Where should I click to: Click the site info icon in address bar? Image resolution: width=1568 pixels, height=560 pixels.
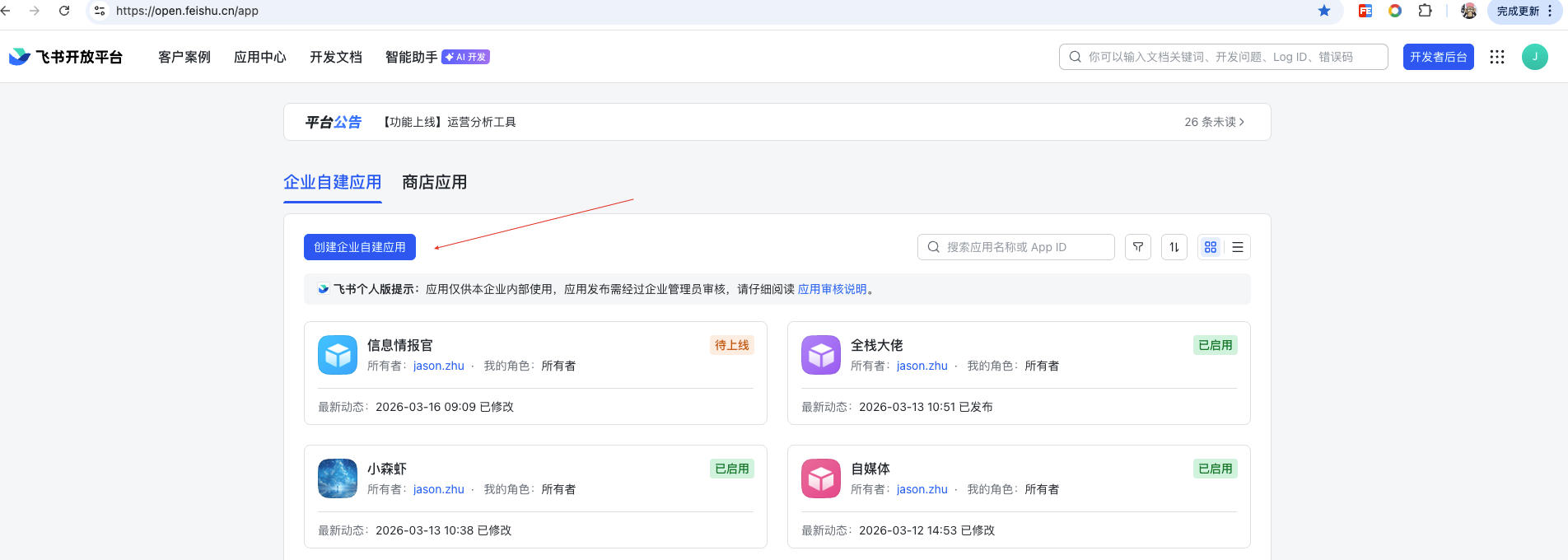pyautogui.click(x=100, y=11)
